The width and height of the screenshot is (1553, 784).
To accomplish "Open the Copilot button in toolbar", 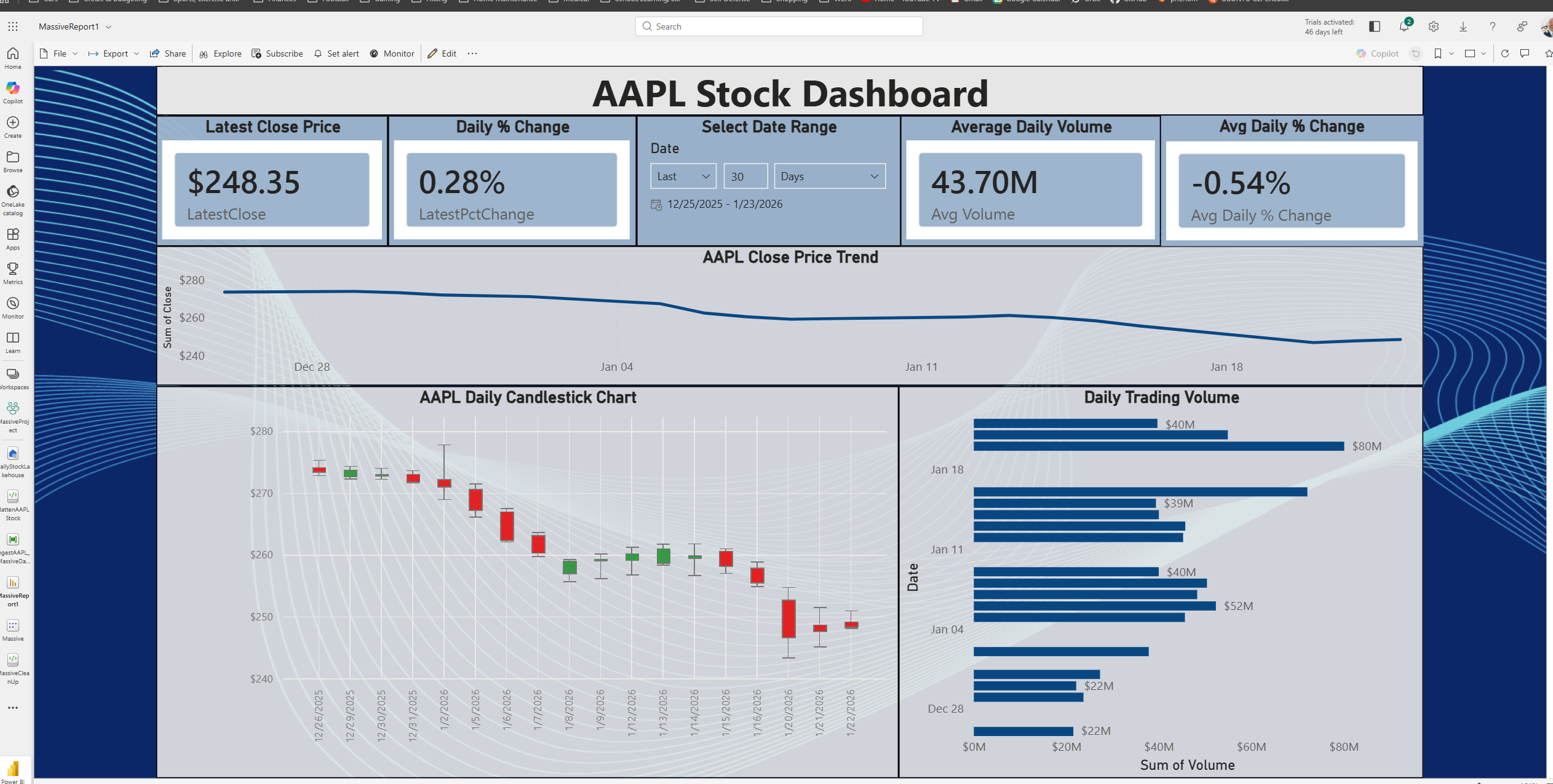I will pos(1377,53).
